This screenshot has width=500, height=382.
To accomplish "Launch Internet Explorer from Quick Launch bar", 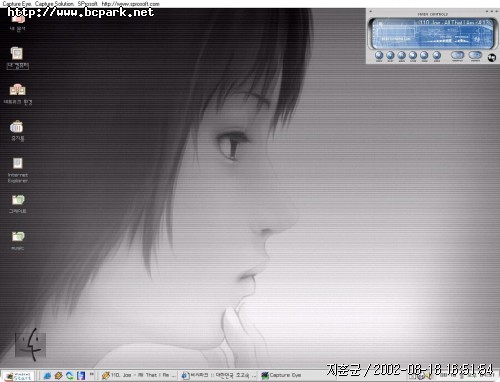I will pos(47,376).
